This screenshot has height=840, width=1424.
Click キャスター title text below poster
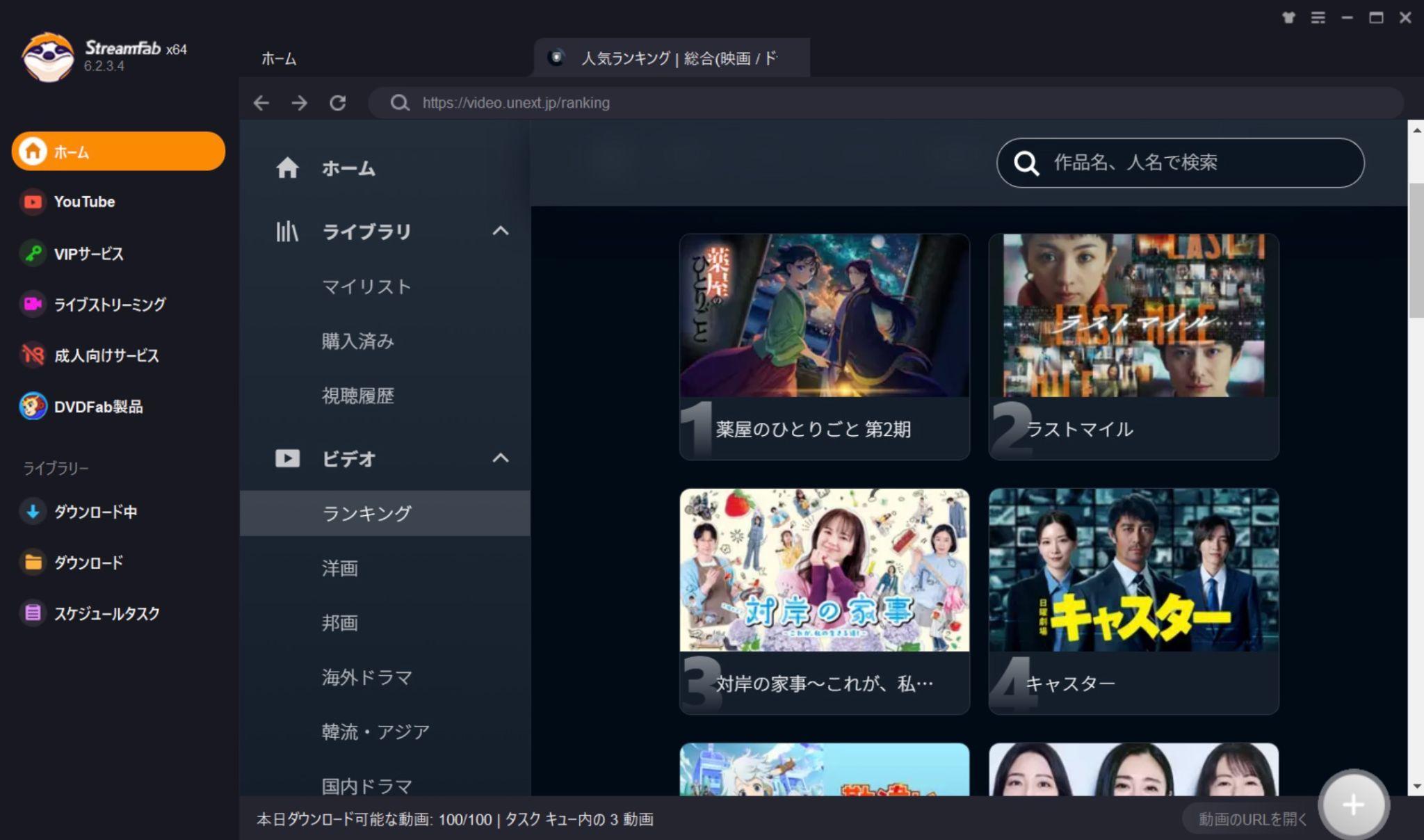[1071, 684]
